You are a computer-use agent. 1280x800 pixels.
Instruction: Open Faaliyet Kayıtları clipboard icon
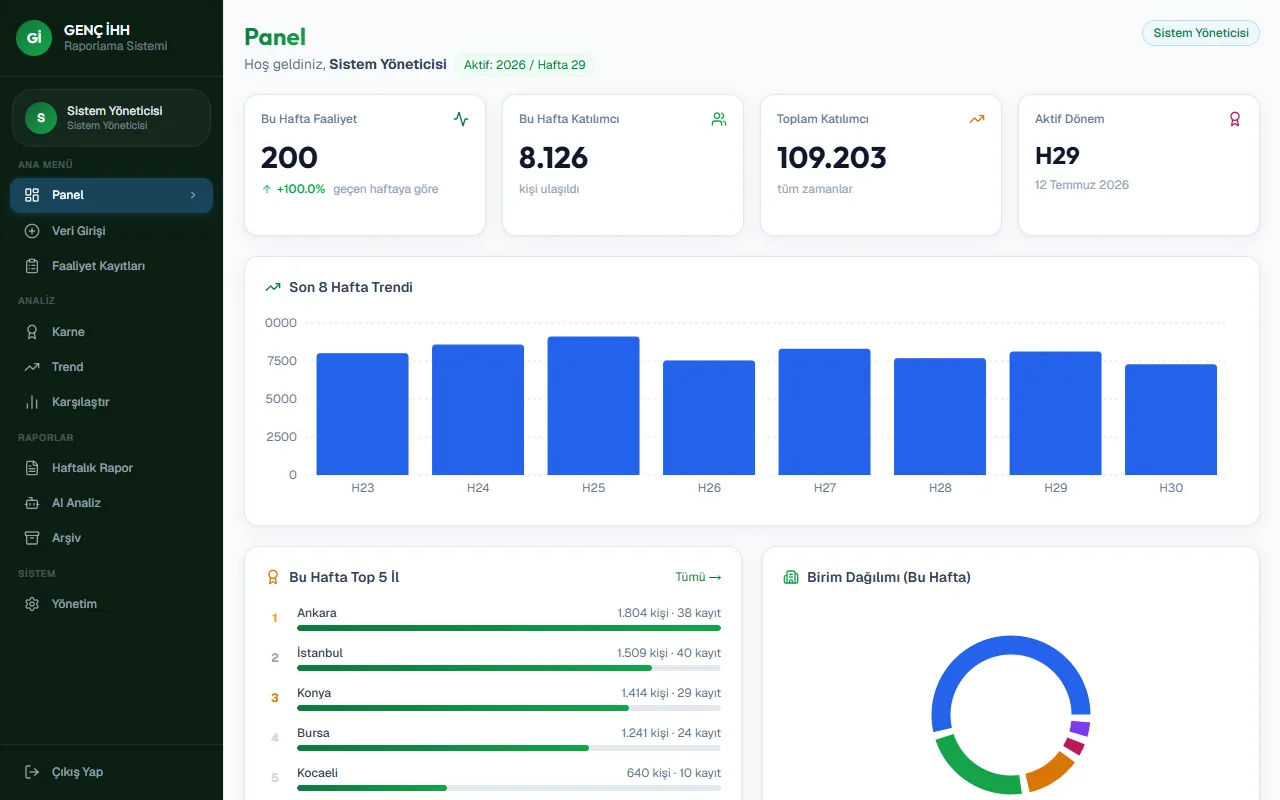[32, 266]
